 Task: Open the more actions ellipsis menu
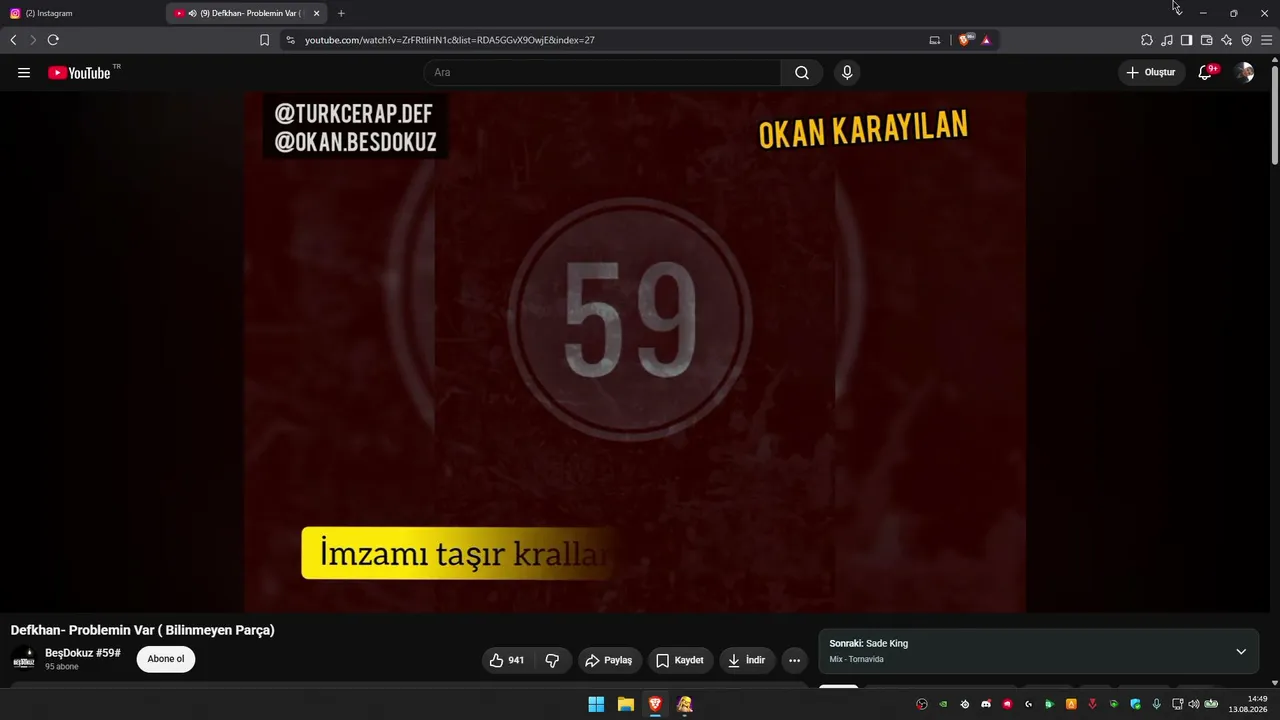(794, 660)
